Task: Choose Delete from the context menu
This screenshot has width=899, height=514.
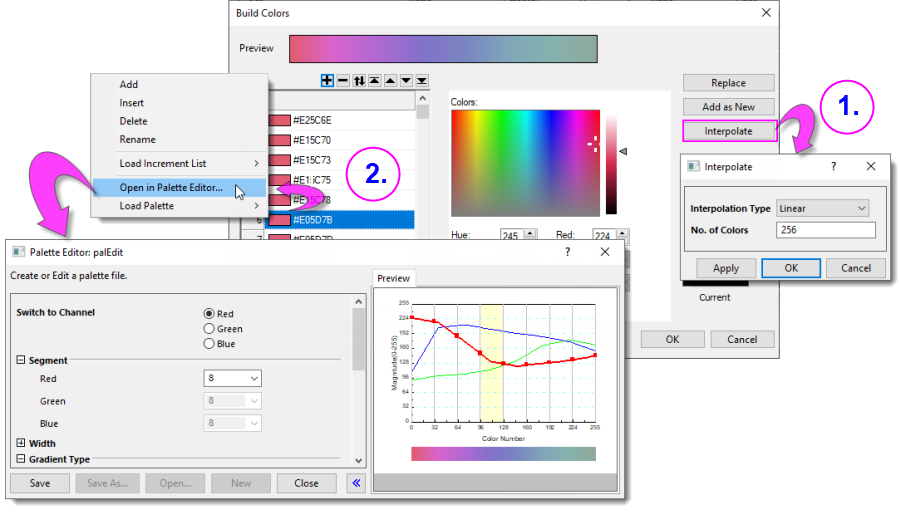Action: tap(133, 121)
